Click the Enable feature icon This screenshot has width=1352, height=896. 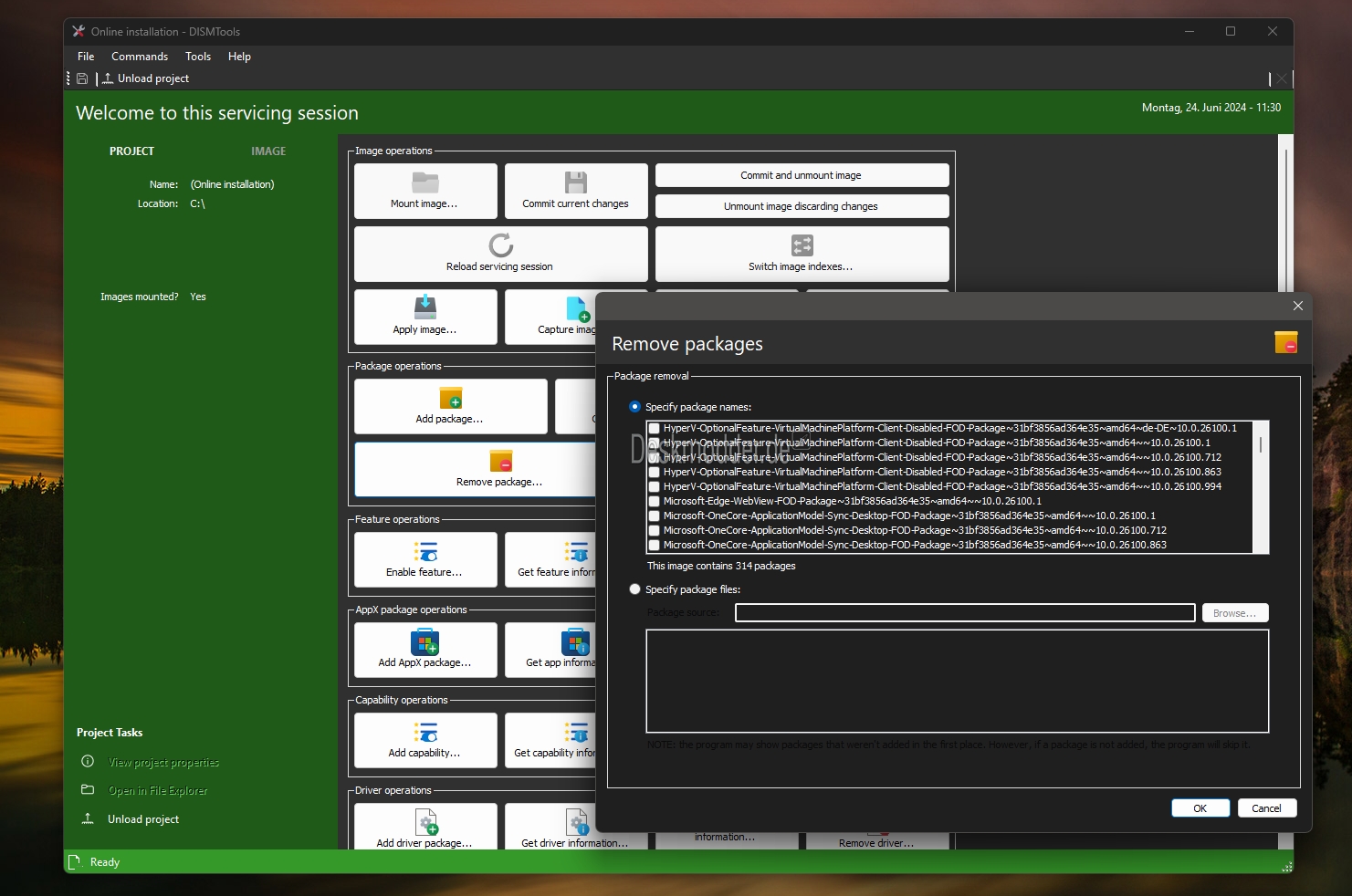coord(424,552)
